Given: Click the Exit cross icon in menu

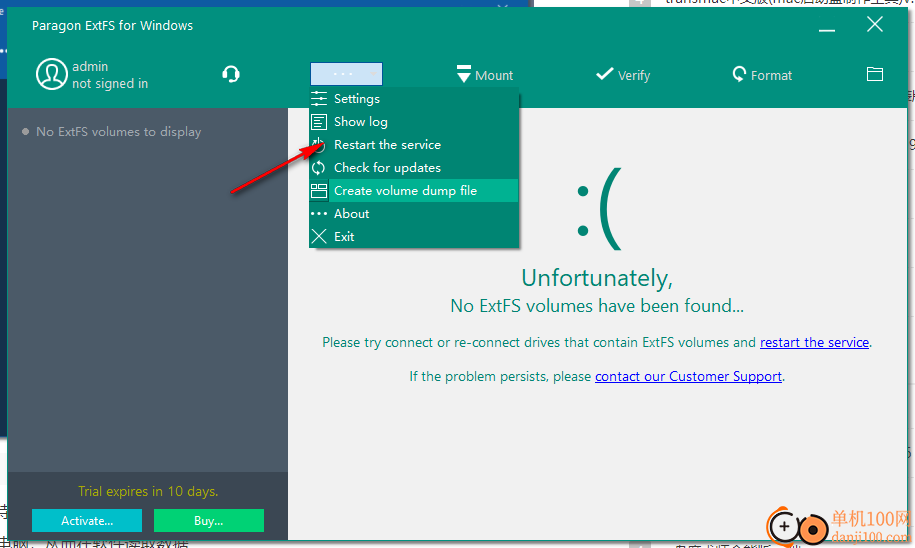Looking at the screenshot, I should (x=319, y=236).
